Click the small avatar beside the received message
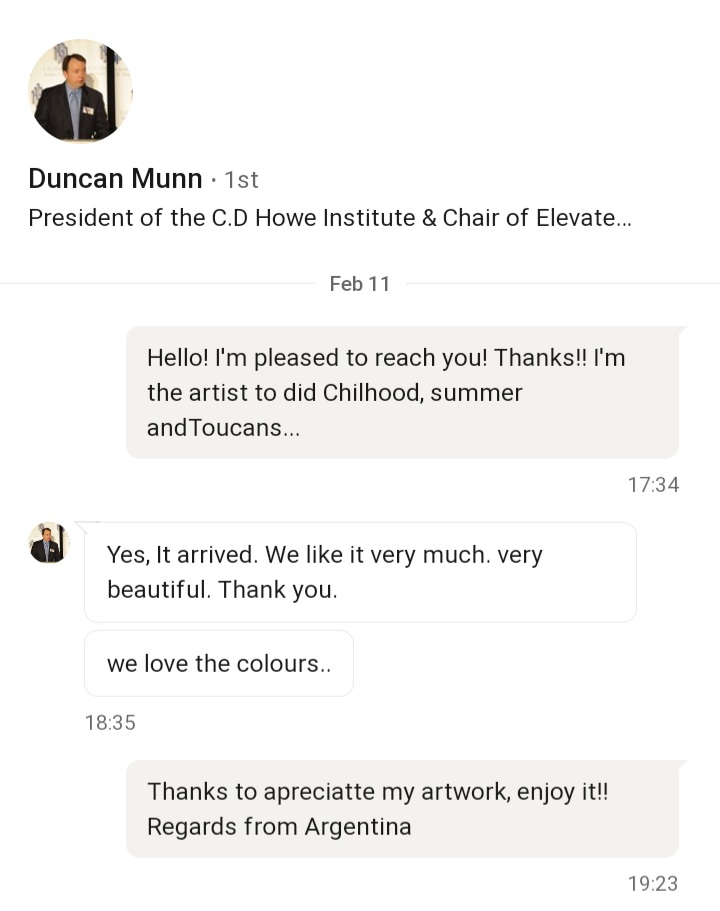This screenshot has height=911, width=720. pyautogui.click(x=47, y=543)
